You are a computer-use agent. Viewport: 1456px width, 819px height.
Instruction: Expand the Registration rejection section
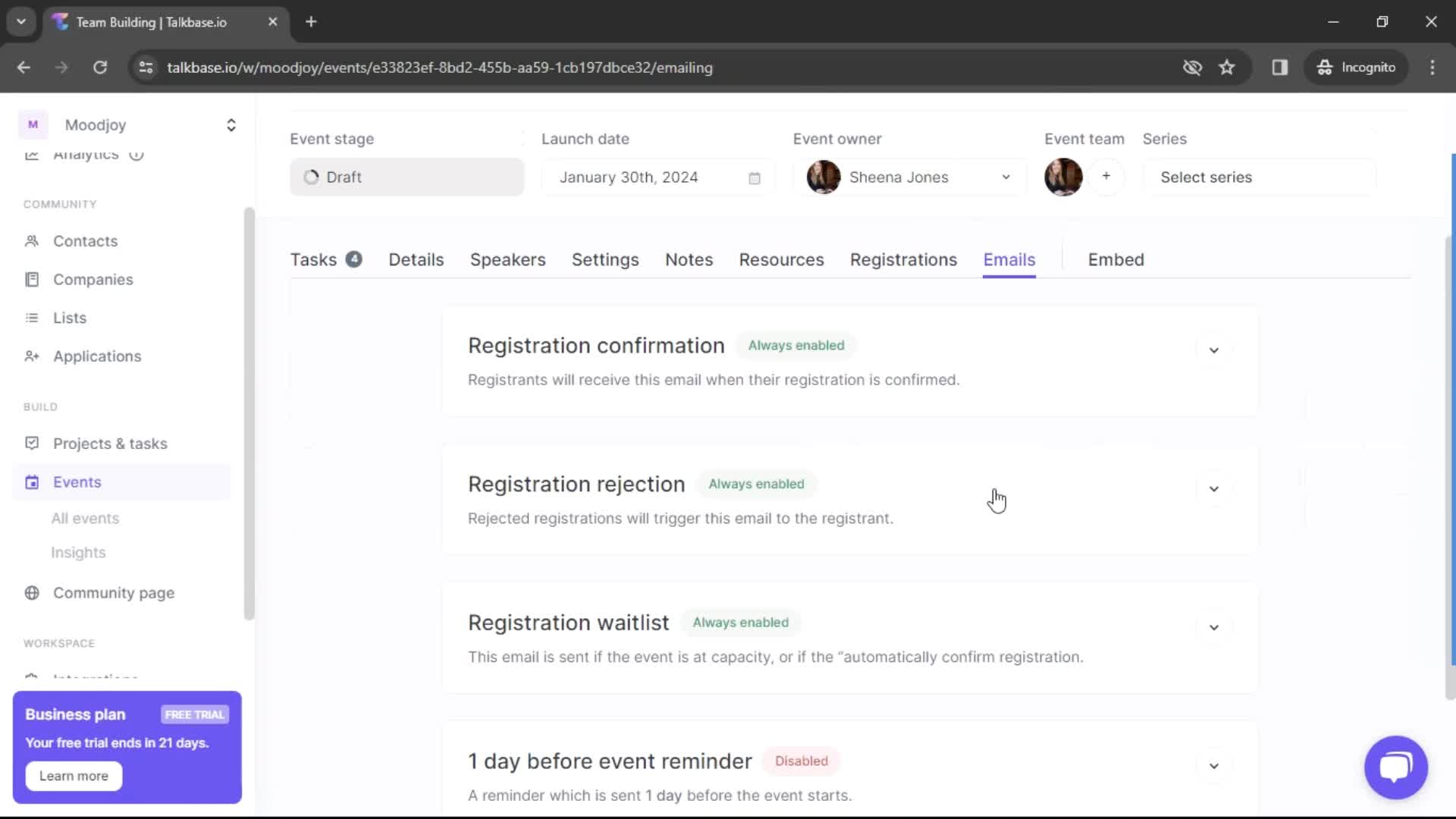tap(1214, 489)
